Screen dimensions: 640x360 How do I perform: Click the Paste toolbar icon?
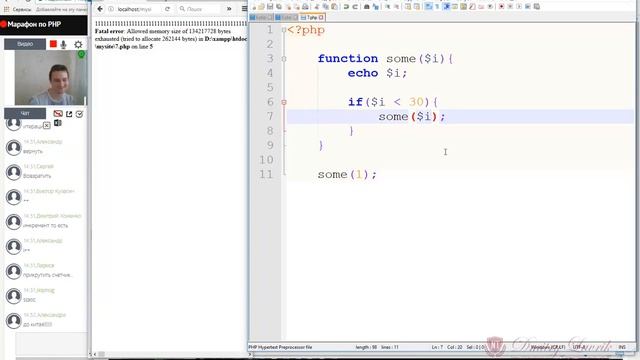point(334,7)
